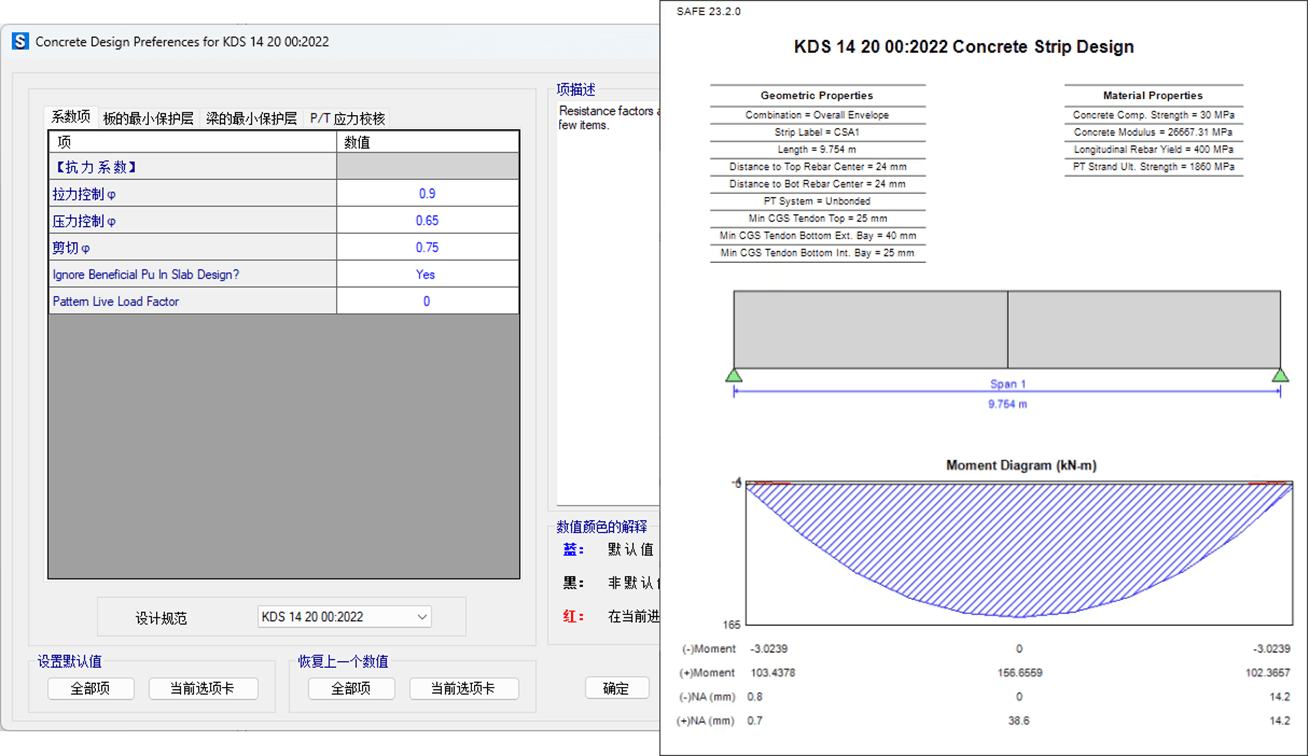1308x756 pixels.
Task: Click the 压力控制 φ value 0.65
Action: click(x=427, y=221)
